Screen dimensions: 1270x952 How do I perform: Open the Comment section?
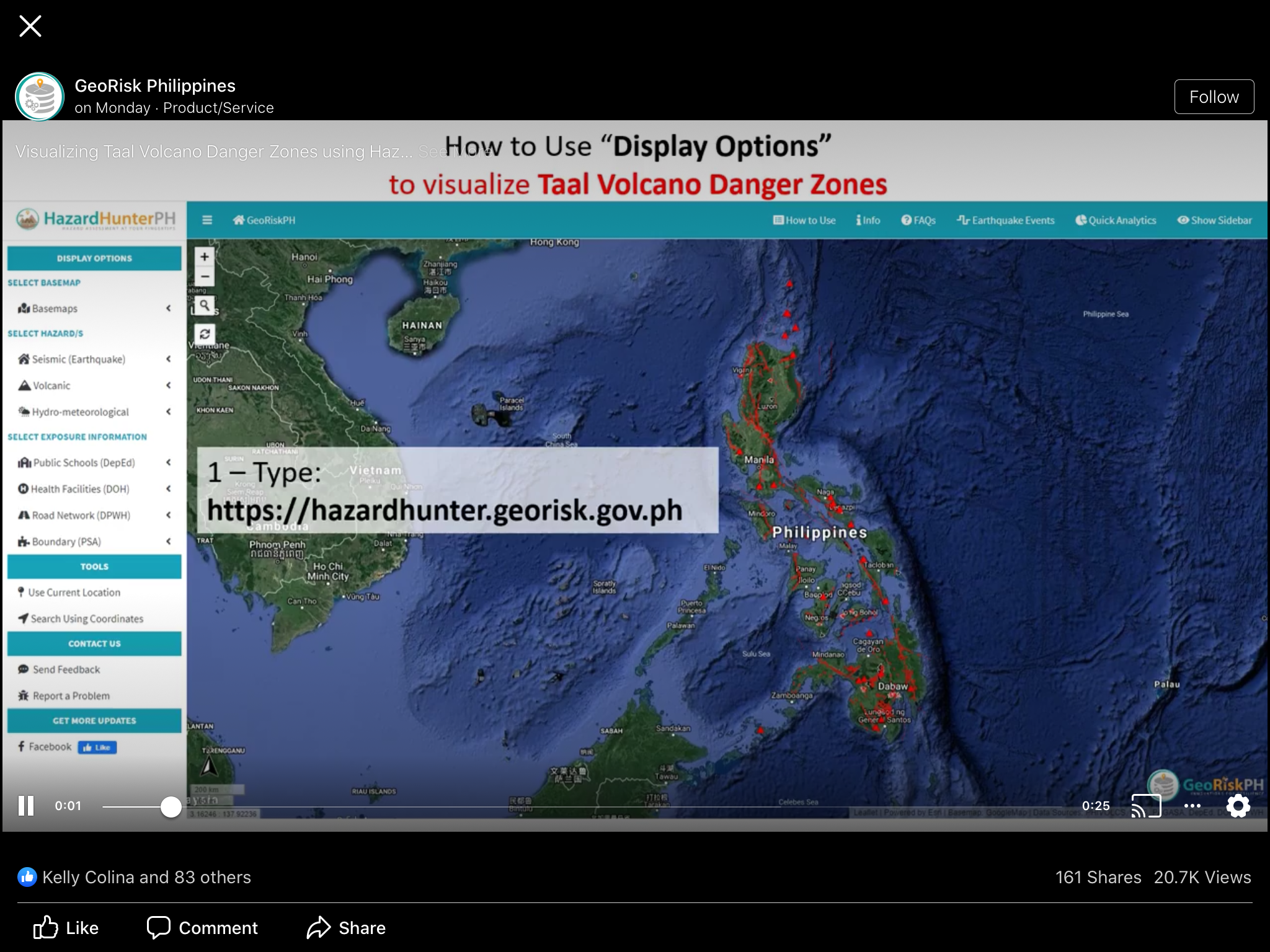tap(202, 928)
